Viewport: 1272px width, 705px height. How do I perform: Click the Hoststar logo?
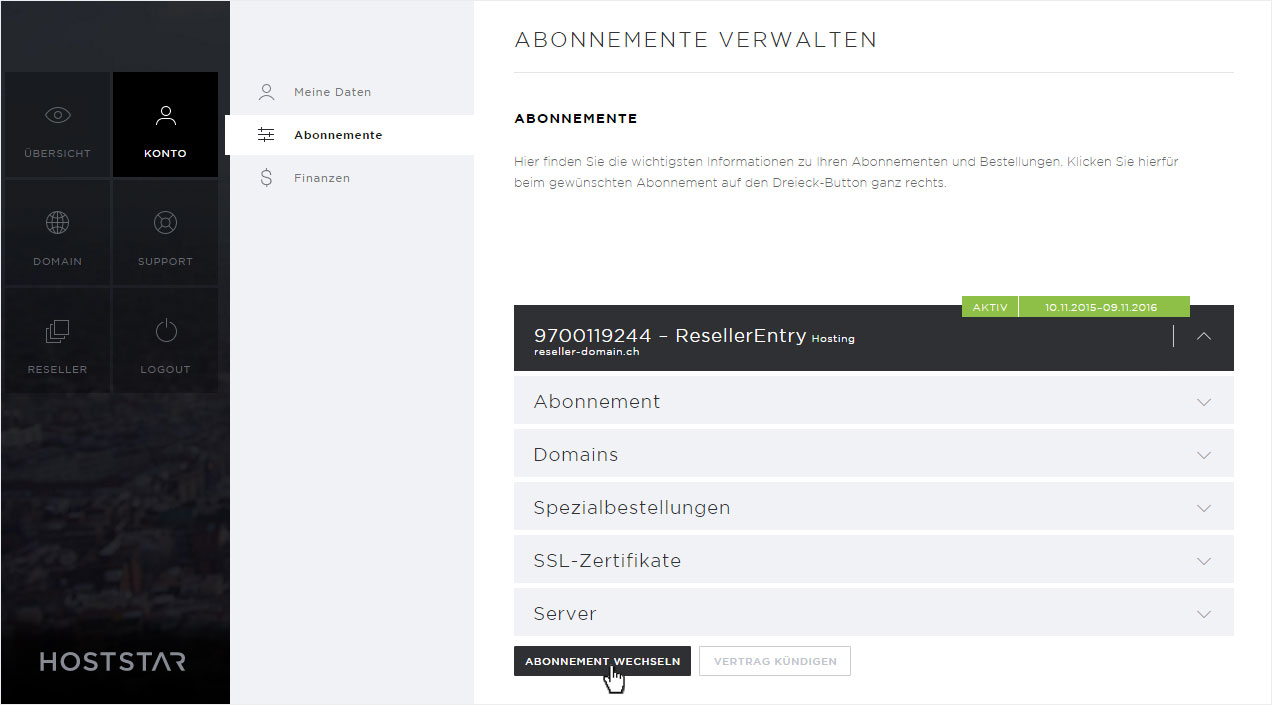tap(113, 662)
